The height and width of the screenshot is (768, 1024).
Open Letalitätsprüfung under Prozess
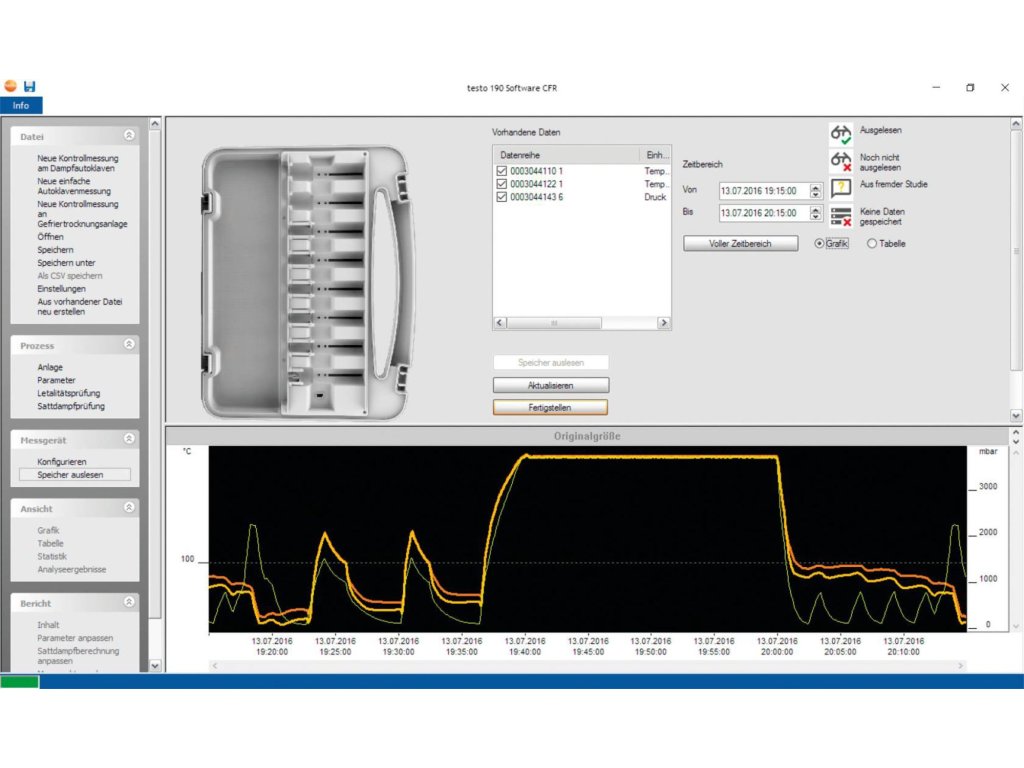[69, 393]
